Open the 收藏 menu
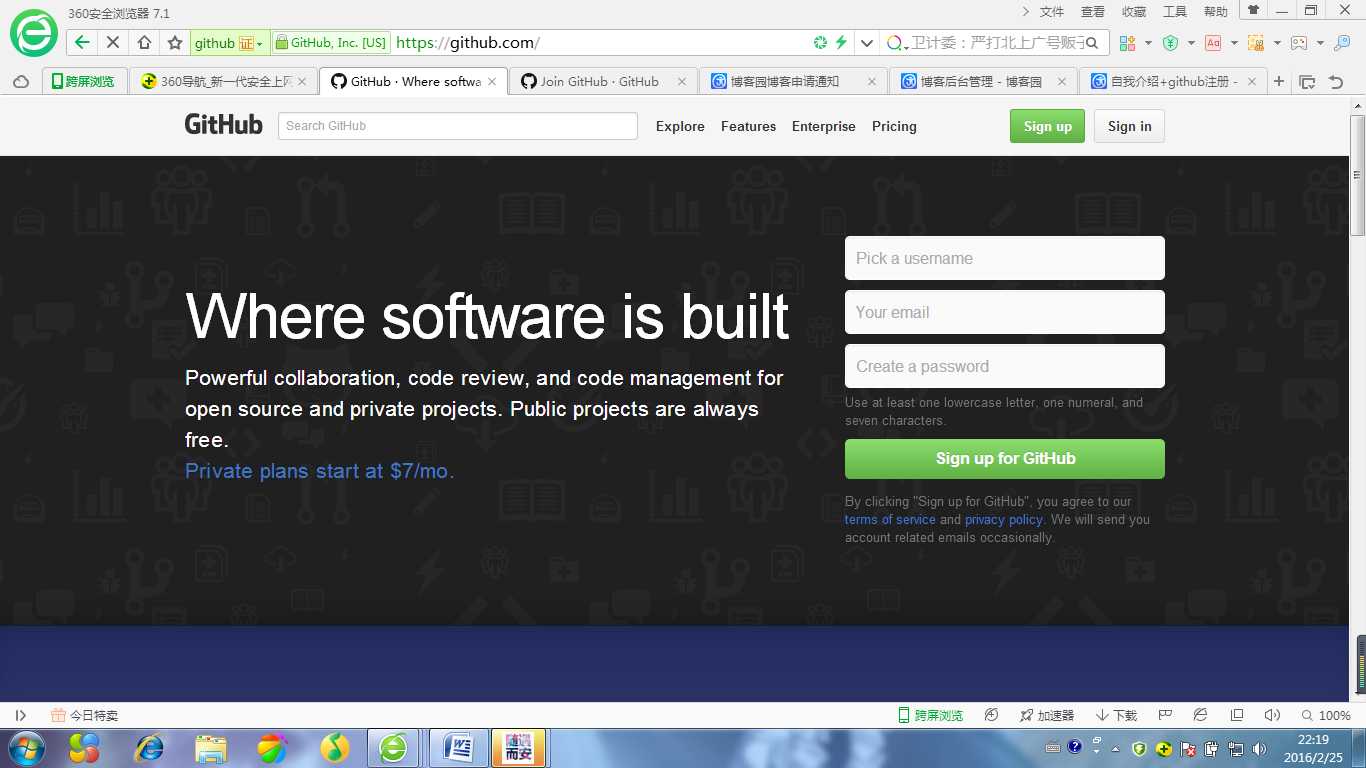The height and width of the screenshot is (768, 1366). (1134, 12)
